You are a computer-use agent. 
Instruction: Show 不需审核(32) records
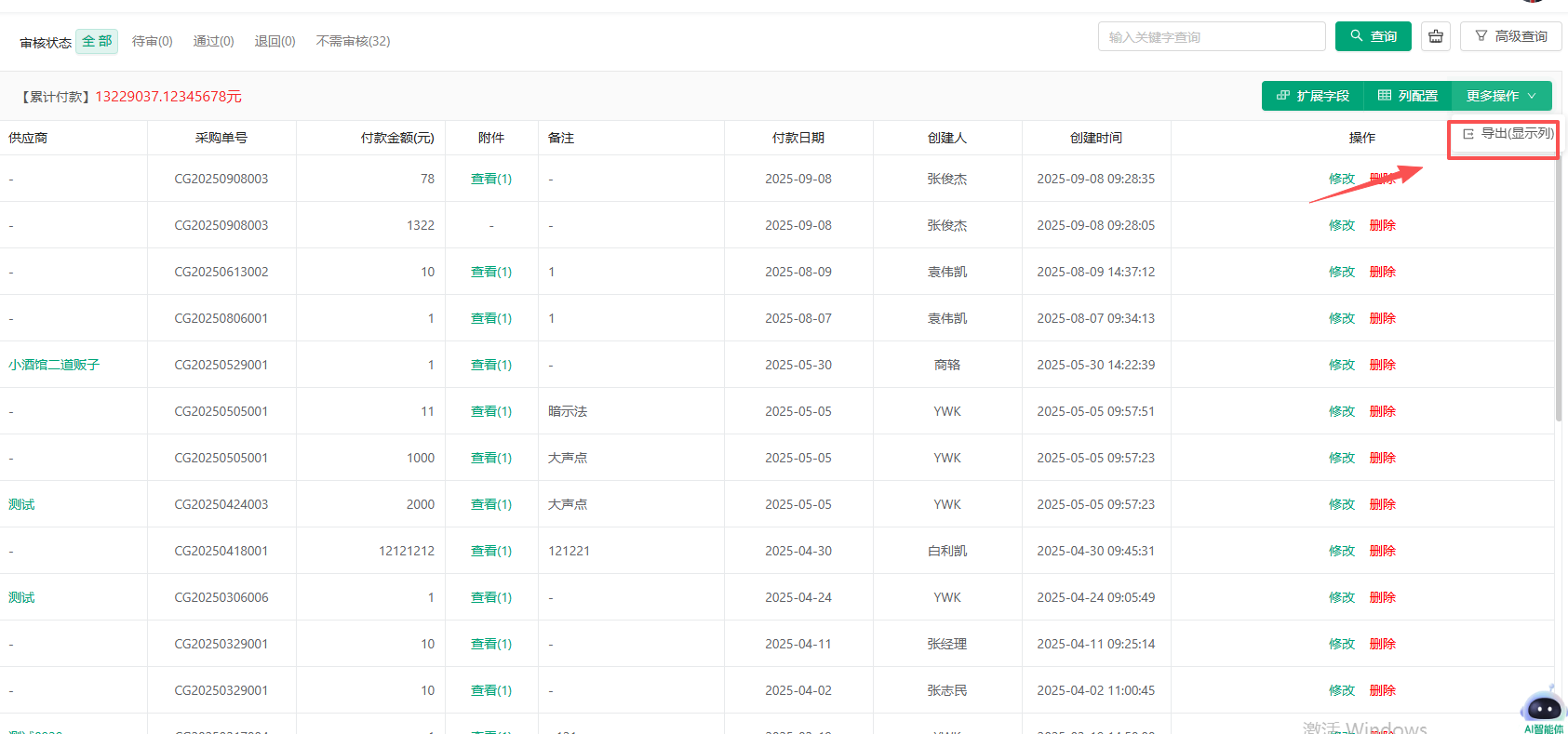[x=353, y=41]
